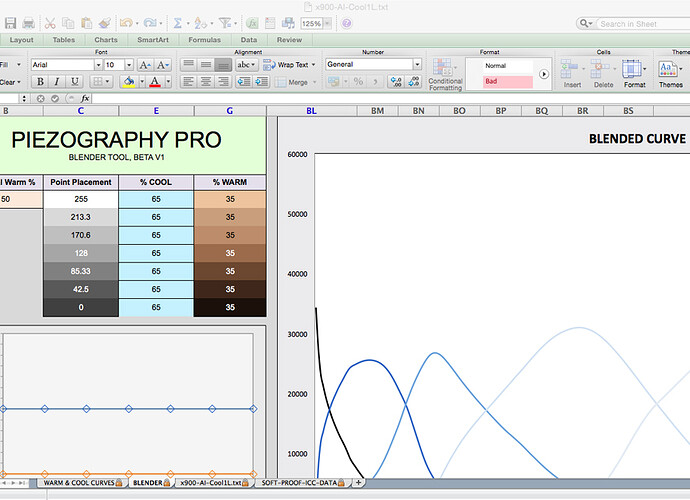Click the Insert cells icon
The image size is (690, 500).
tap(572, 72)
